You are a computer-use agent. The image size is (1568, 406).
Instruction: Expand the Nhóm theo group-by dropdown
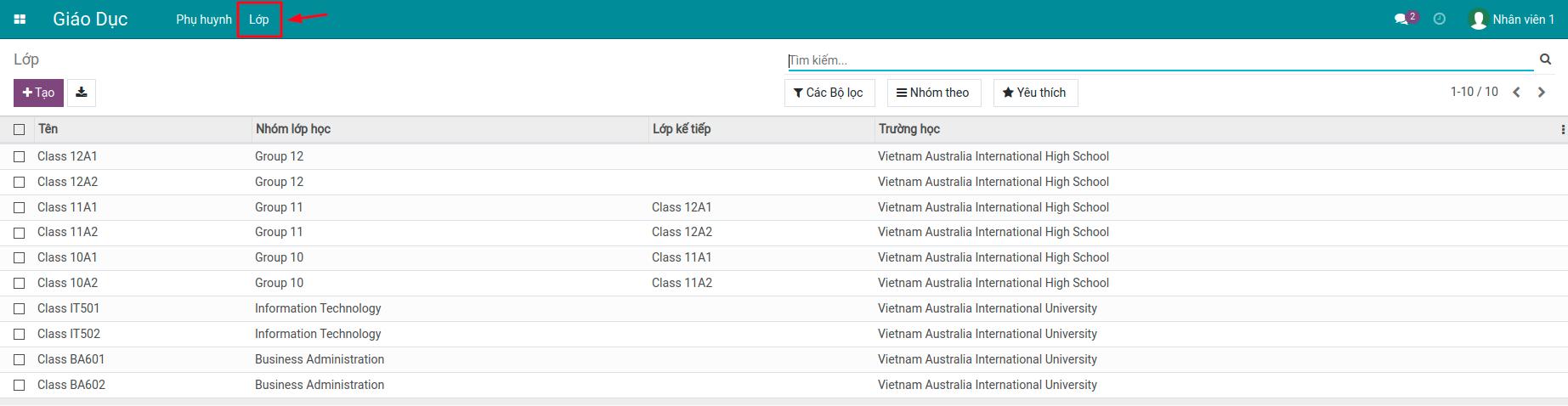pos(933,93)
